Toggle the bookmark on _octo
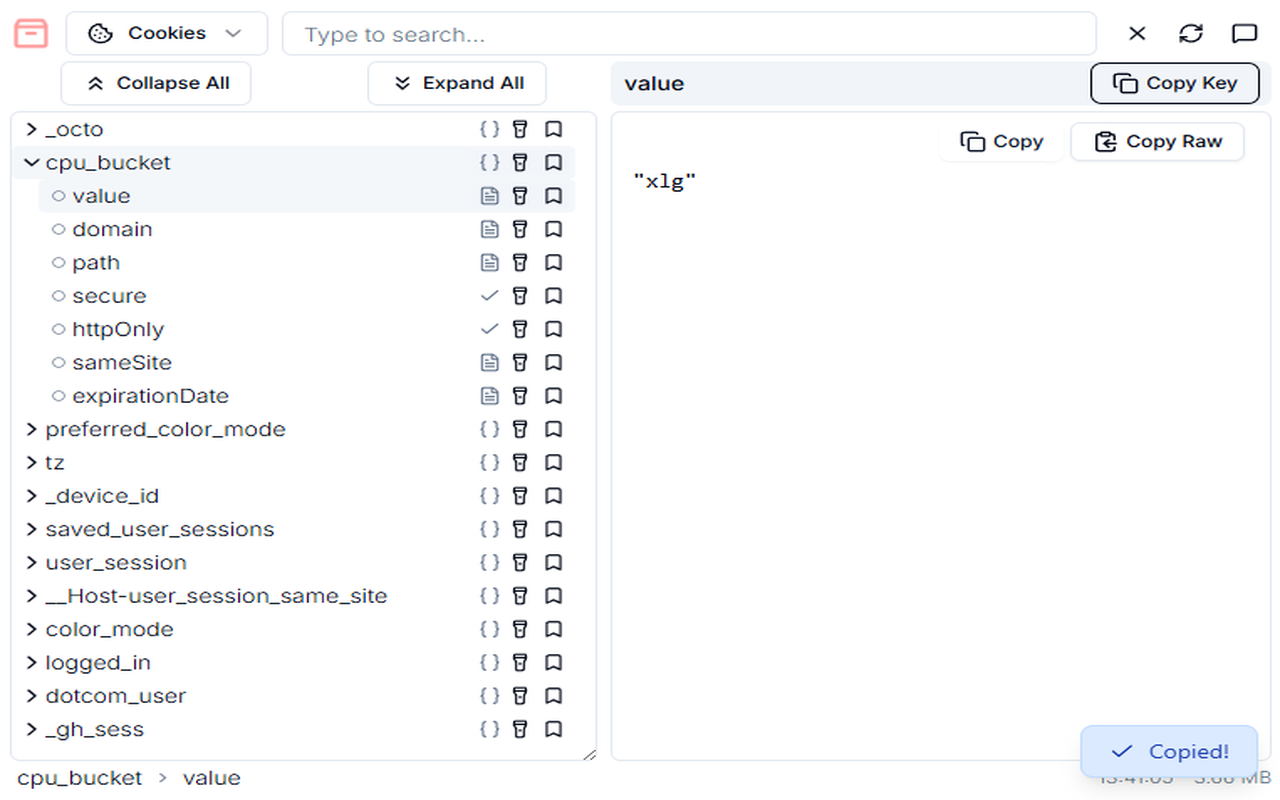Image resolution: width=1280 pixels, height=800 pixels. [554, 129]
